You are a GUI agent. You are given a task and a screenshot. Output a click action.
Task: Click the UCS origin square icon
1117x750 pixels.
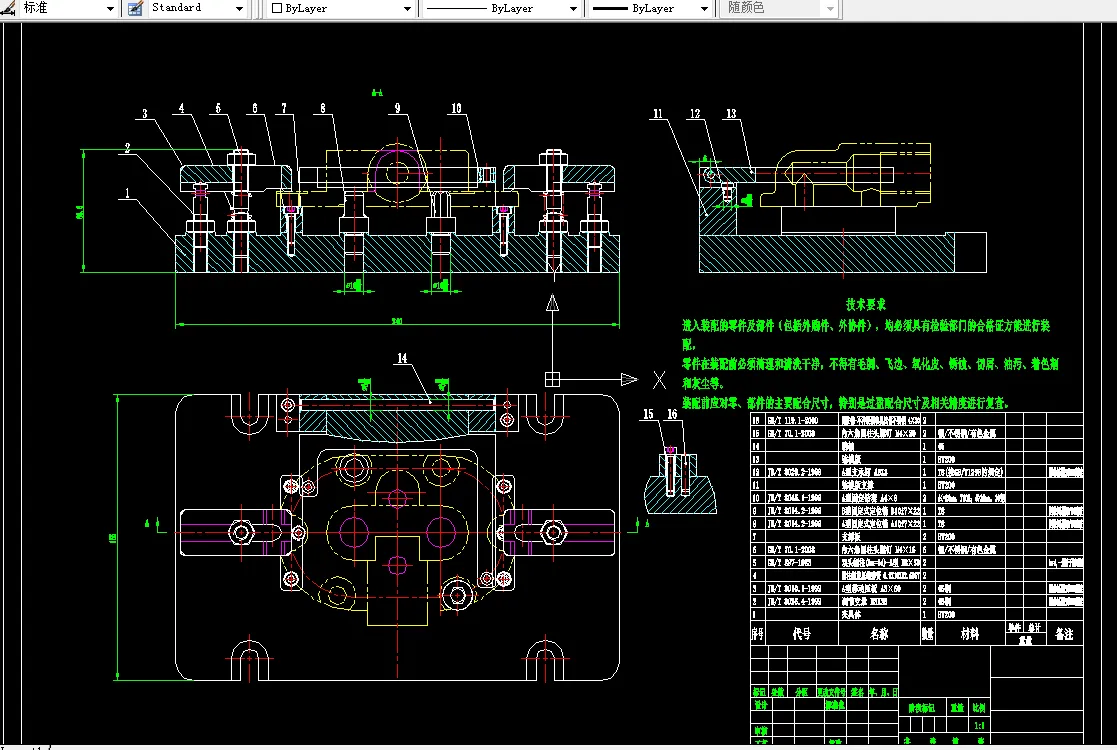pyautogui.click(x=550, y=379)
